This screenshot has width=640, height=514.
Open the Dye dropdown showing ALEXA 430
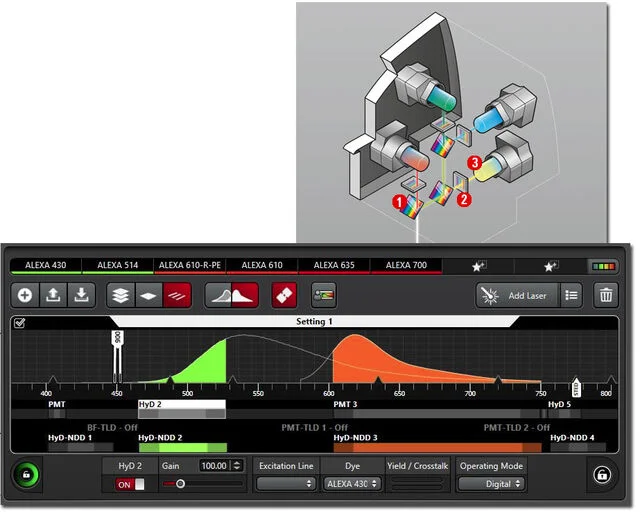click(x=353, y=484)
